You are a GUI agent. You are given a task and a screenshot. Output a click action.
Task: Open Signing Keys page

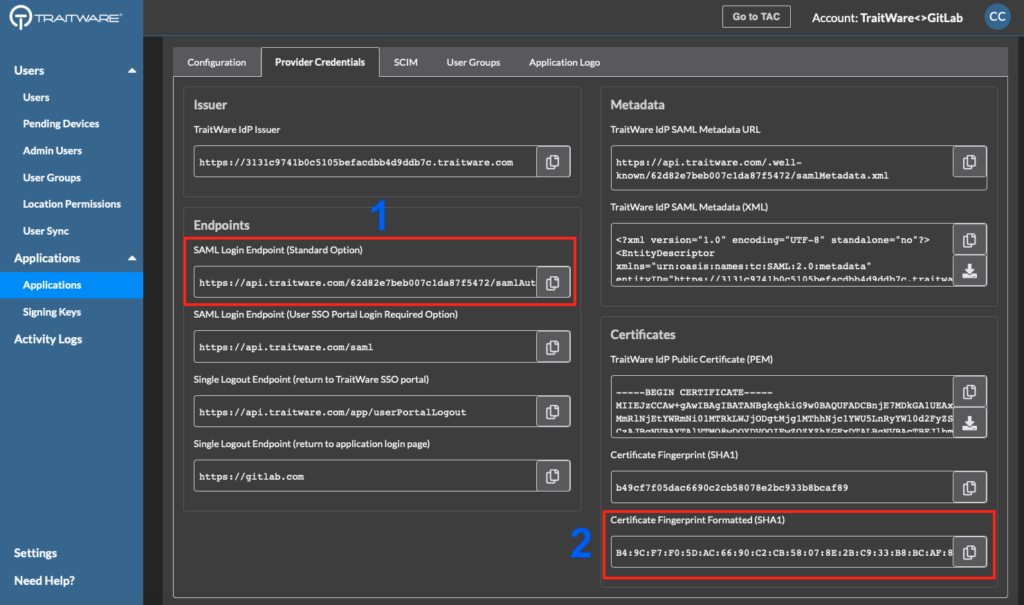52,312
